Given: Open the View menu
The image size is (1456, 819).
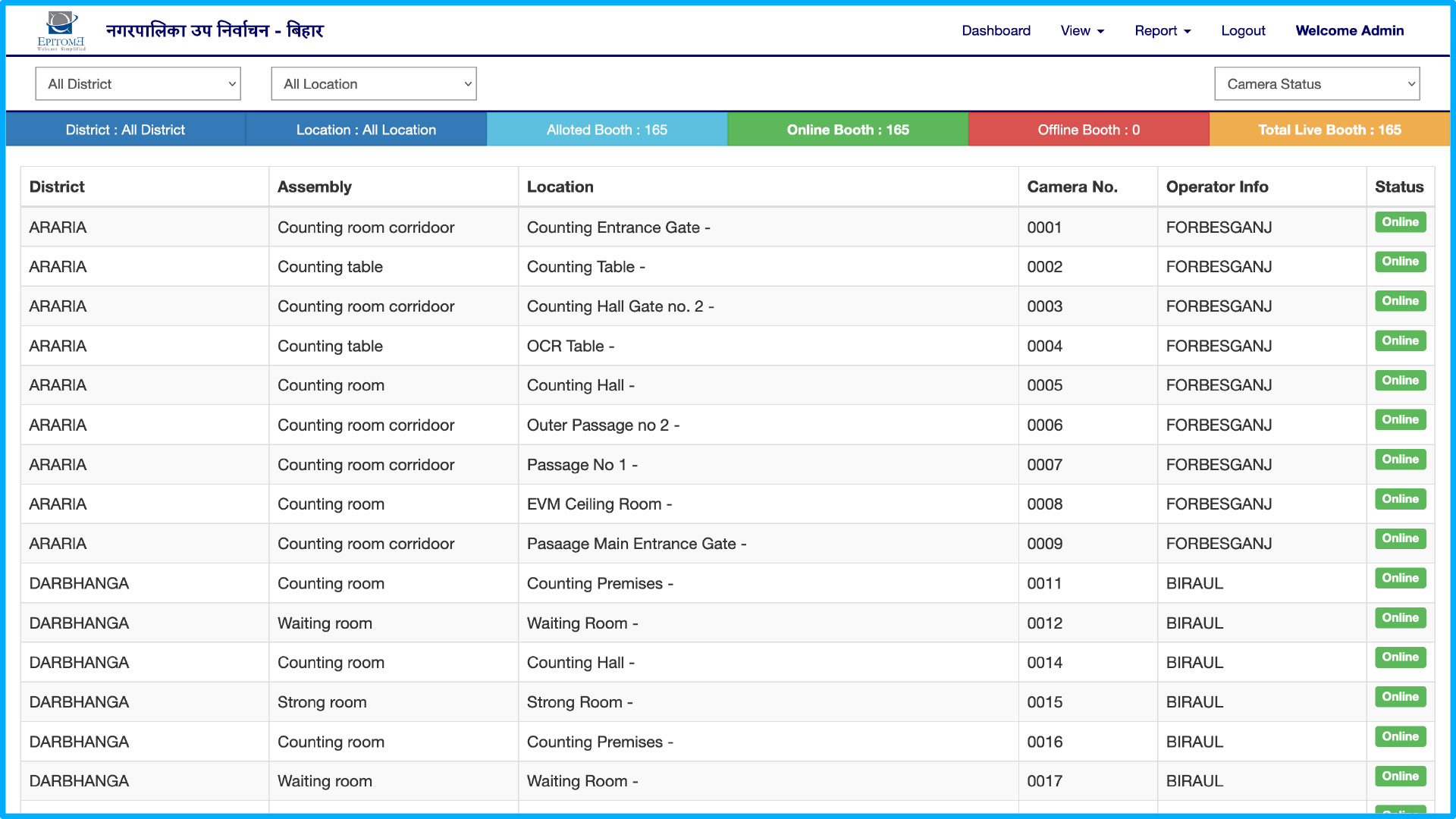Looking at the screenshot, I should pos(1082,31).
